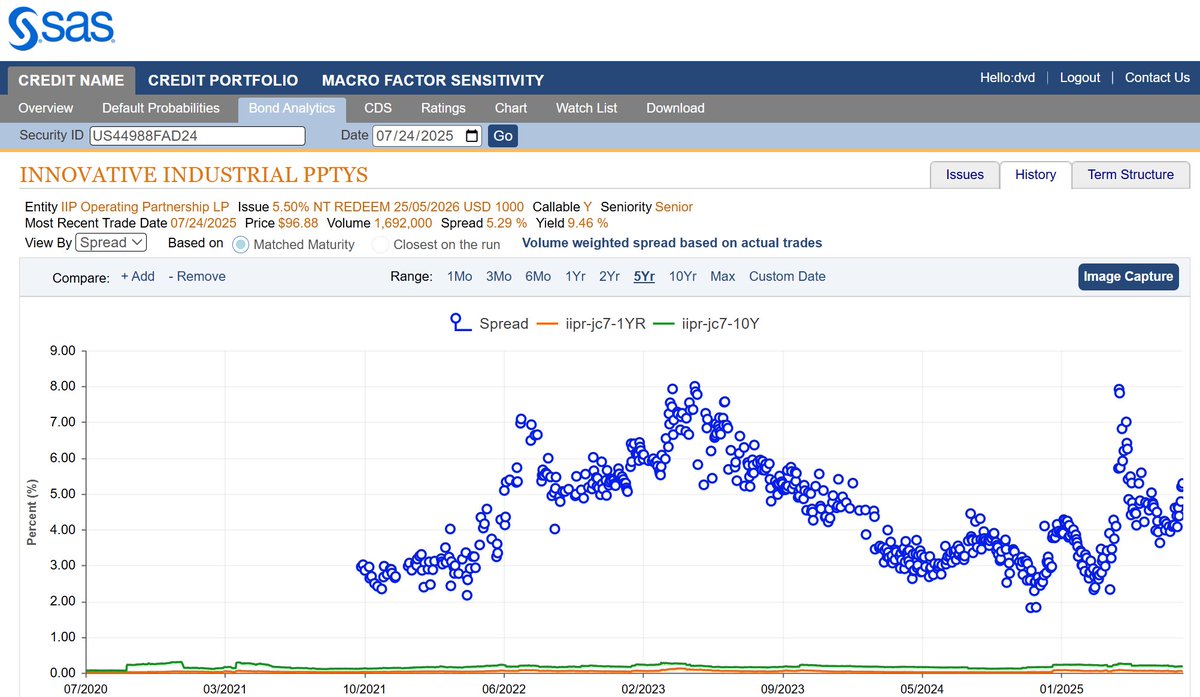This screenshot has width=1200, height=697.
Task: Select the Matched Maturity radio button
Action: click(x=240, y=244)
